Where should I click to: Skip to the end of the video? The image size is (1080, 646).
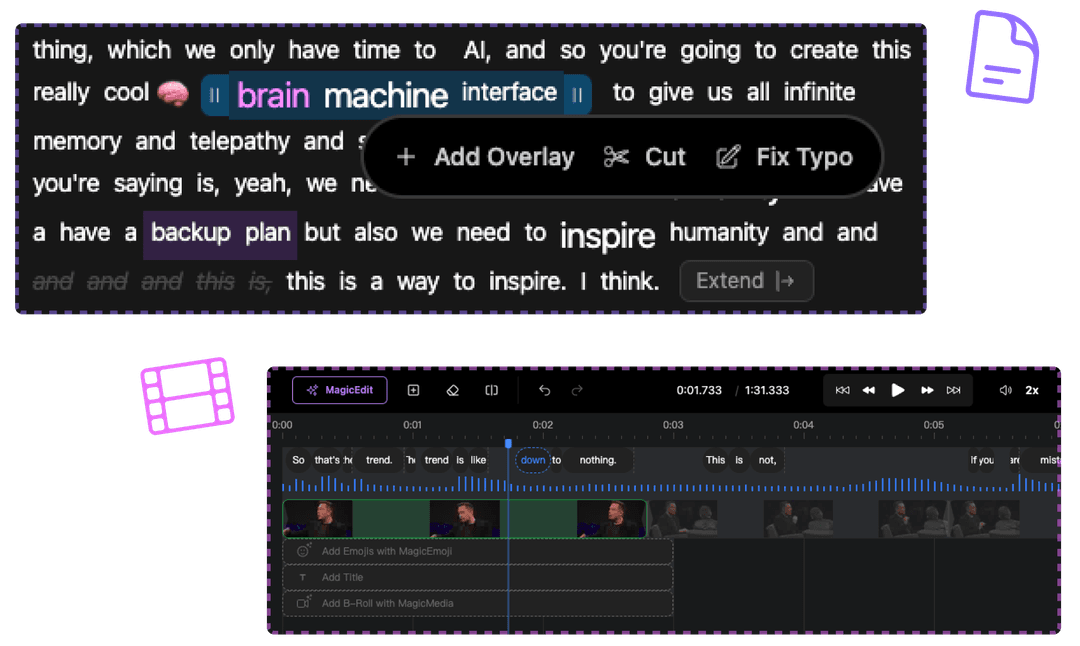tap(953, 390)
